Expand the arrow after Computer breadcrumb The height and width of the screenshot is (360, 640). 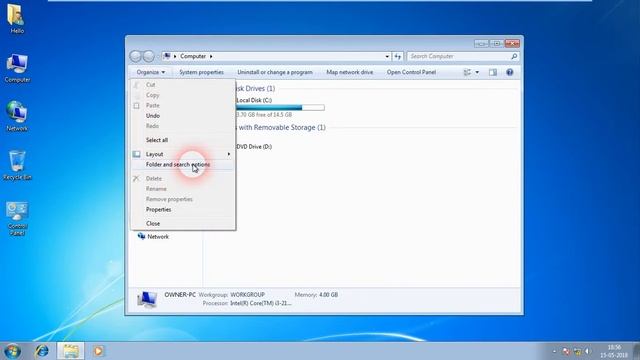point(211,56)
